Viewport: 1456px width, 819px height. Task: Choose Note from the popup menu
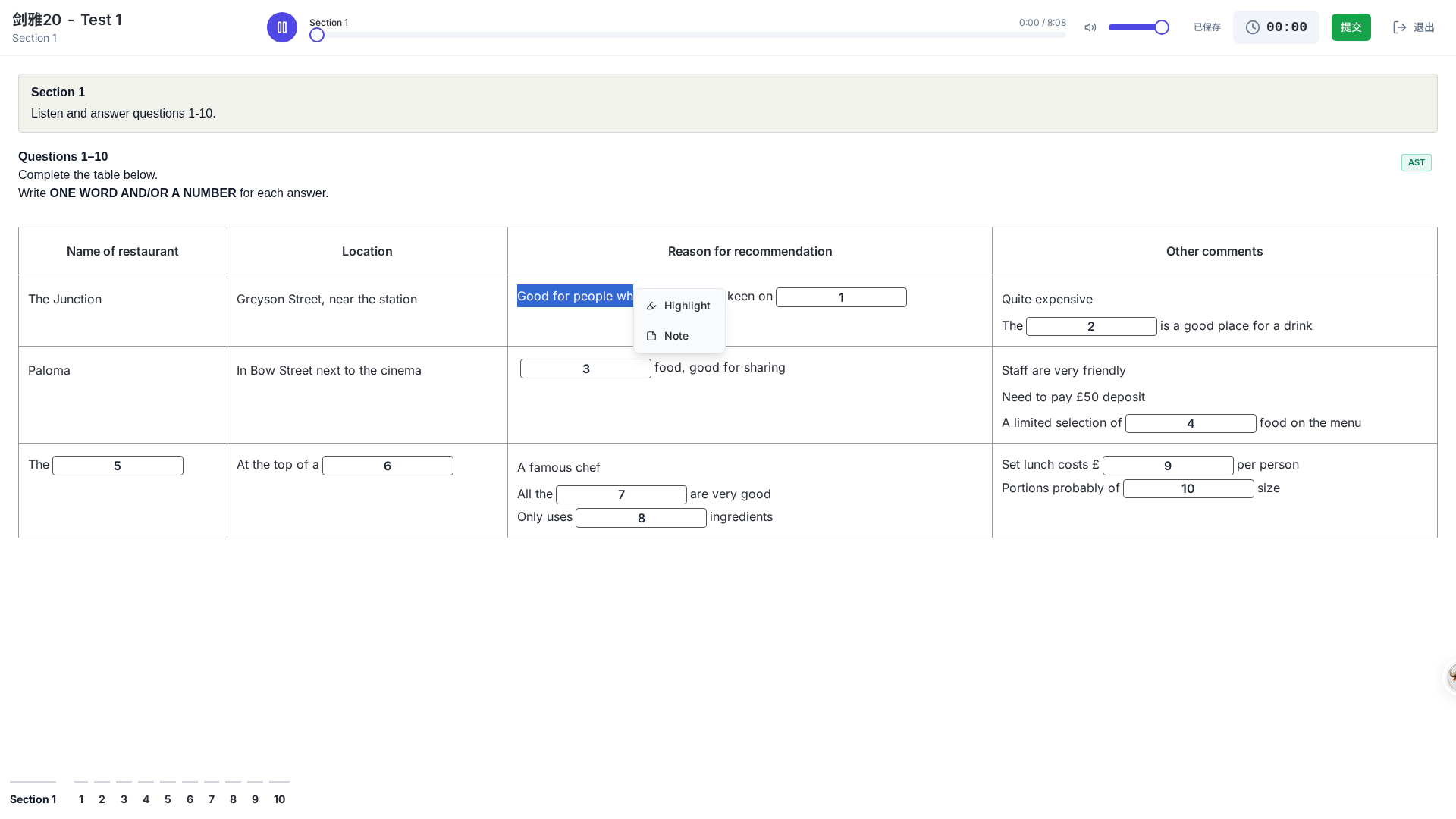coord(679,336)
